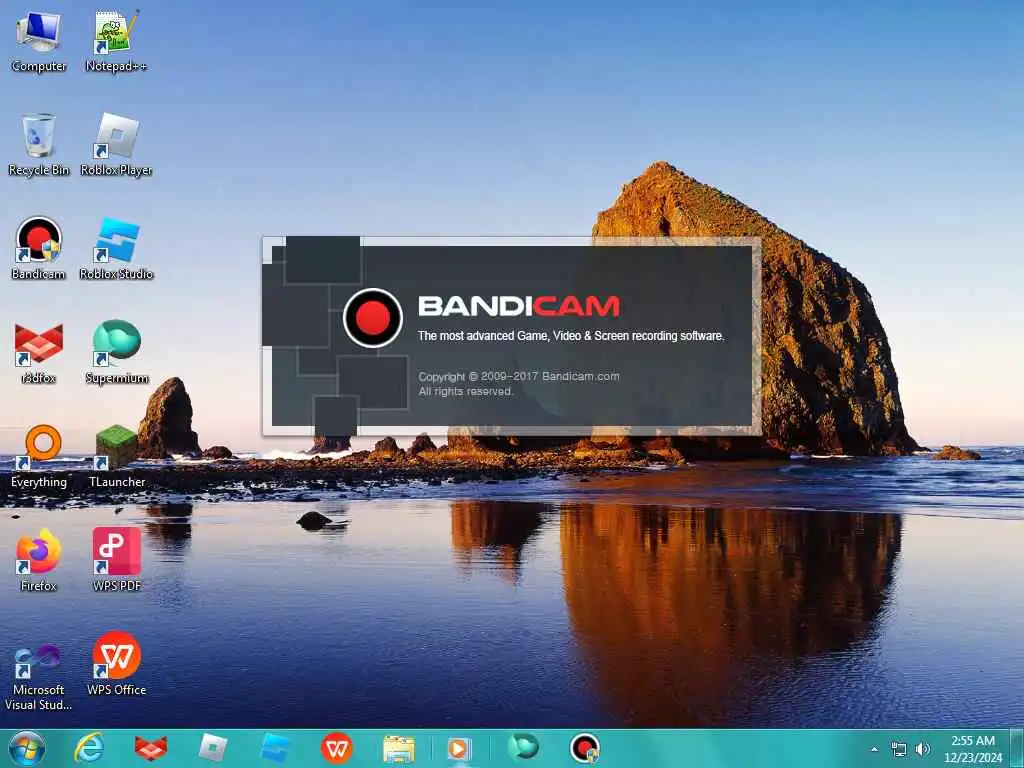Select the Everything search shortcut
The width and height of the screenshot is (1024, 768).
39,456
